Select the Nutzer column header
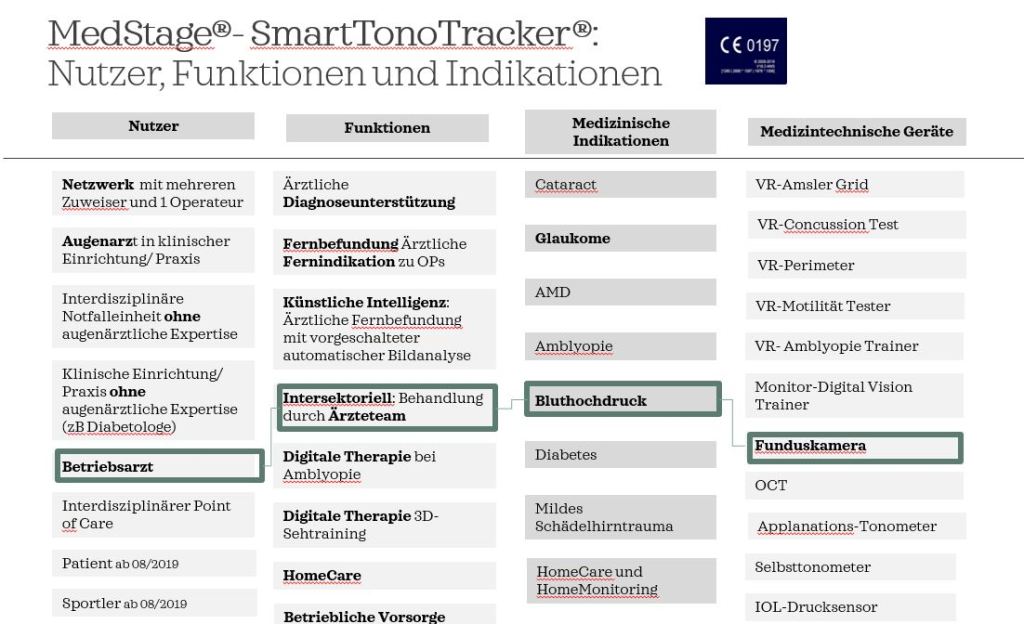Viewport: 1024px width, 624px height. [x=153, y=126]
